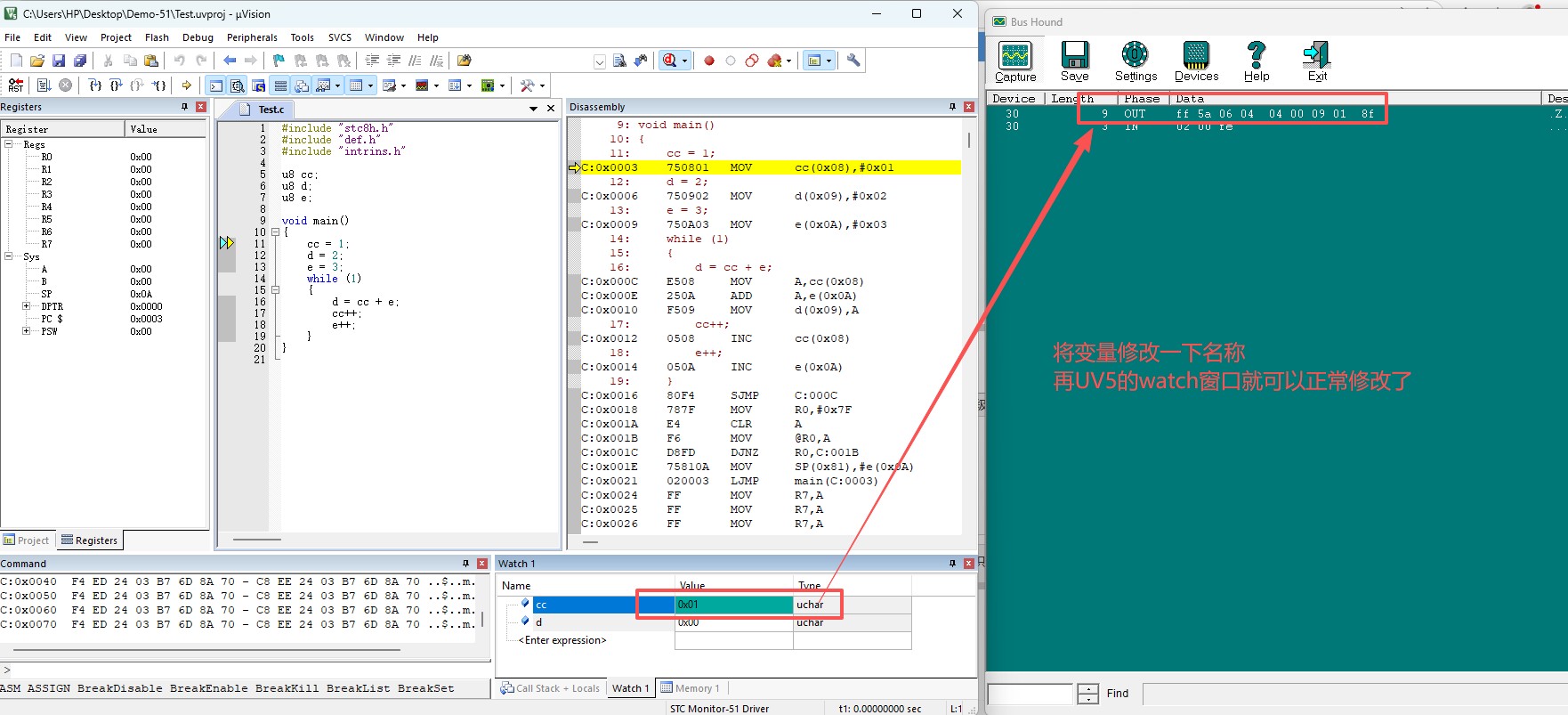The image size is (1568, 715).
Task: Open the Watch windows dropdown arrow
Action: click(x=338, y=86)
